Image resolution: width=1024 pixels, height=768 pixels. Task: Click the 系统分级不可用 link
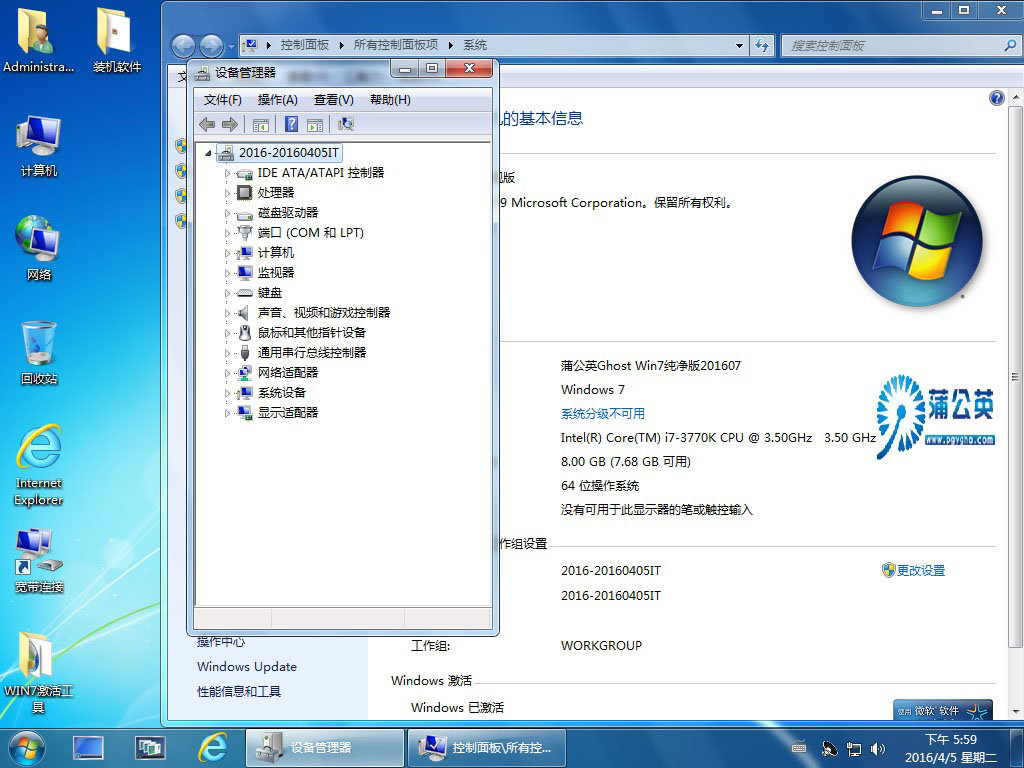coord(602,414)
